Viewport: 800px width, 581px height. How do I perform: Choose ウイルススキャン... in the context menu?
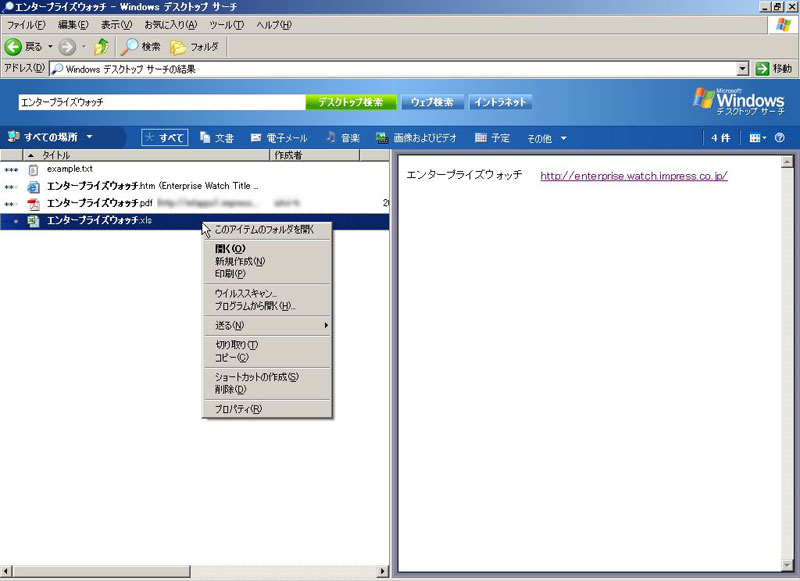(267, 293)
